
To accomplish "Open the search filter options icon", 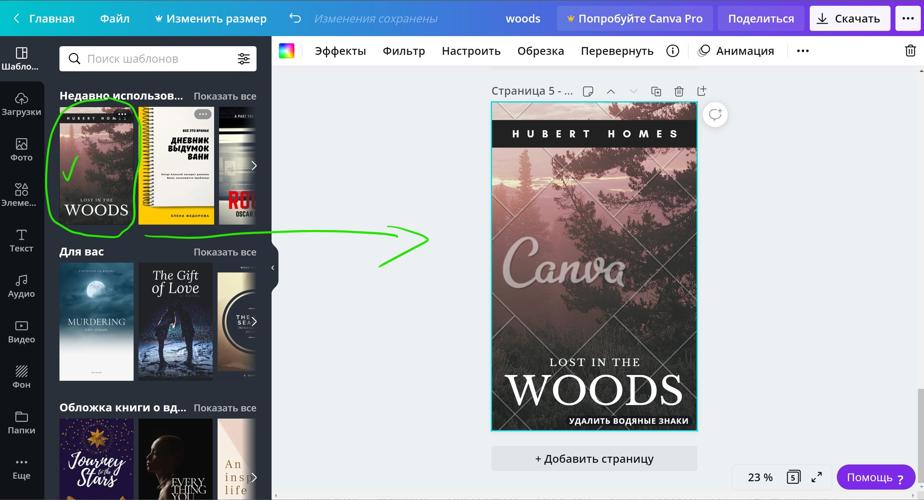I will (x=243, y=59).
